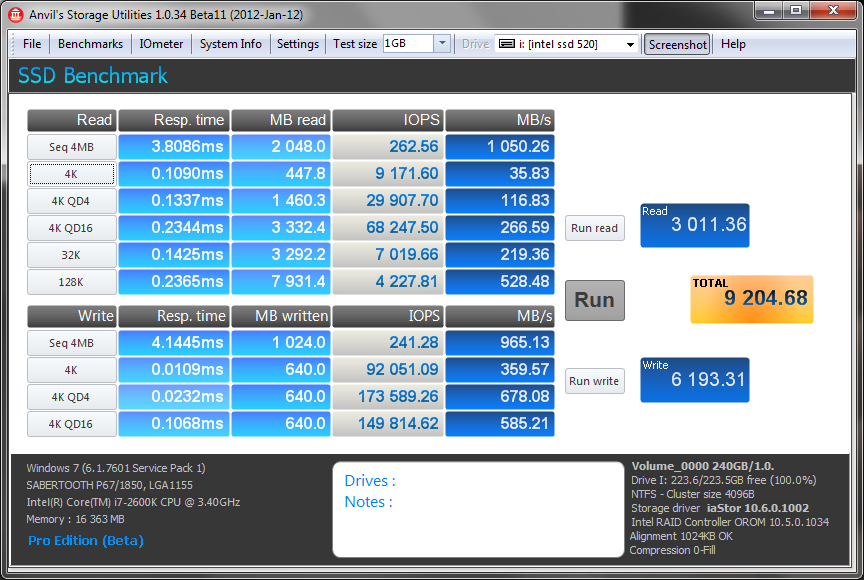
Task: Click the 68 247.50 IOPS cell
Action: (x=388, y=227)
